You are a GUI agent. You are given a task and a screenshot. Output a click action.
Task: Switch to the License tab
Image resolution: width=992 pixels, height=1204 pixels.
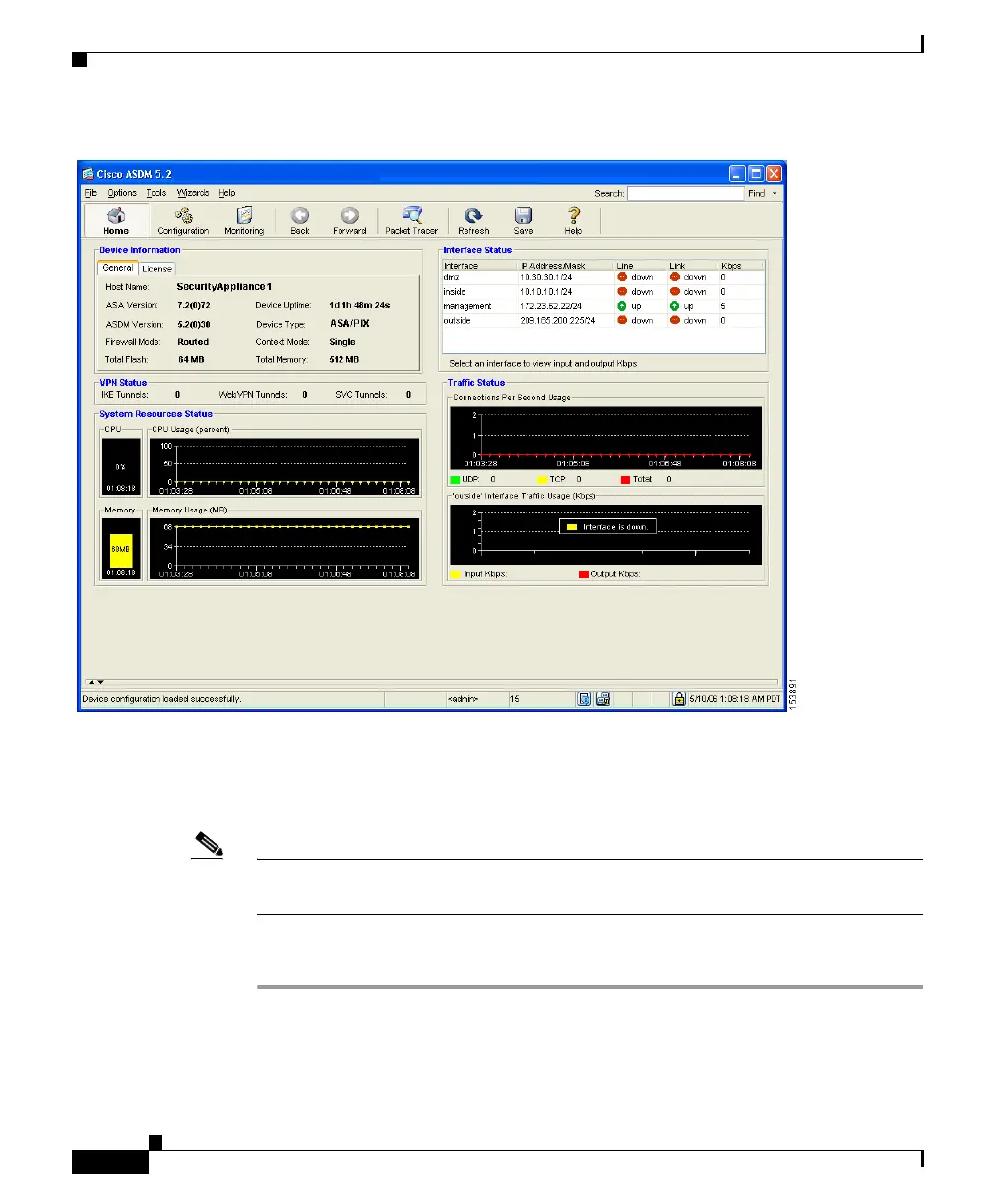click(156, 269)
